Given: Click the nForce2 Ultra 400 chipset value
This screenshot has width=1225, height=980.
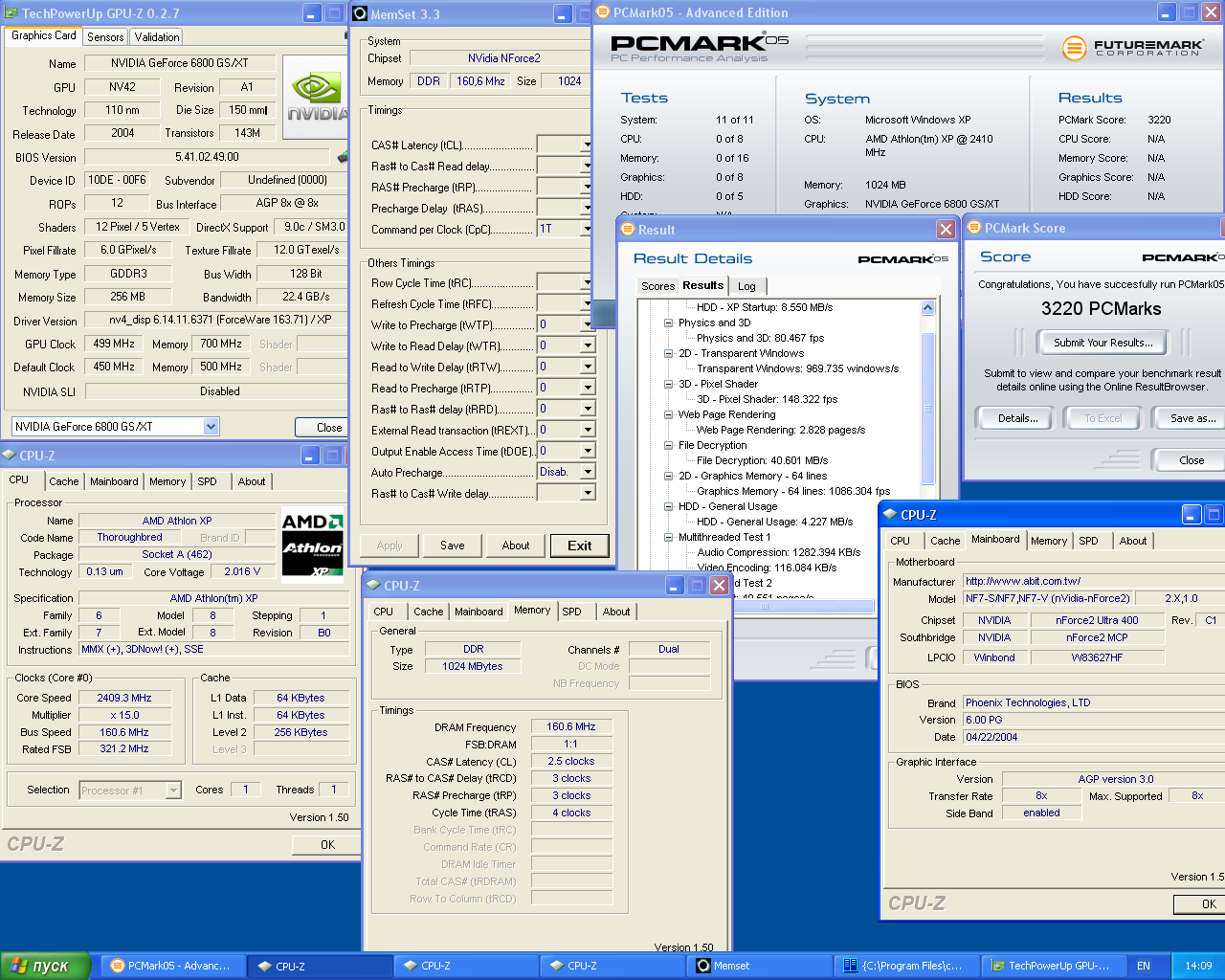Looking at the screenshot, I should 1097,620.
